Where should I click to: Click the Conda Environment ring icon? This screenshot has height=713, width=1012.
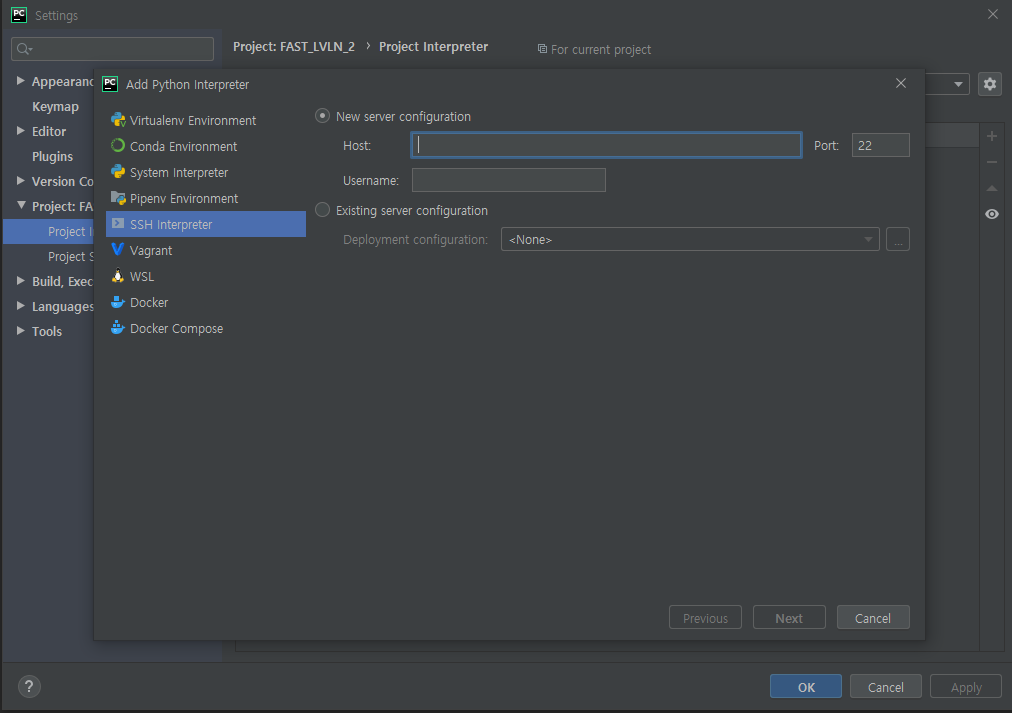pos(118,146)
